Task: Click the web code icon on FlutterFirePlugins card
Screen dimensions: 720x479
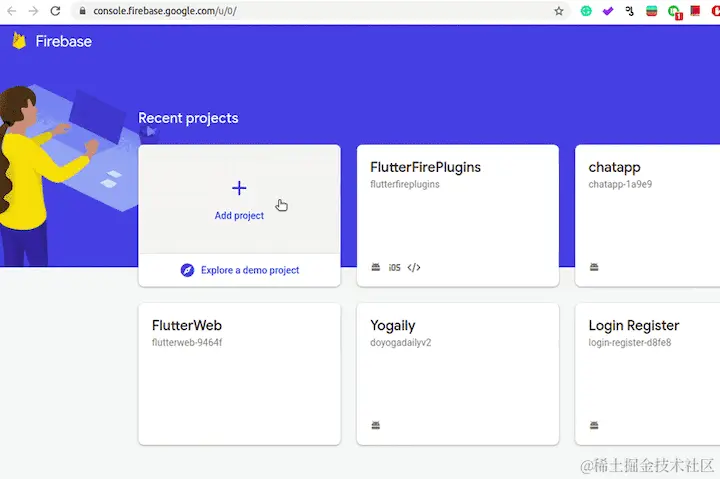Action: coord(414,267)
